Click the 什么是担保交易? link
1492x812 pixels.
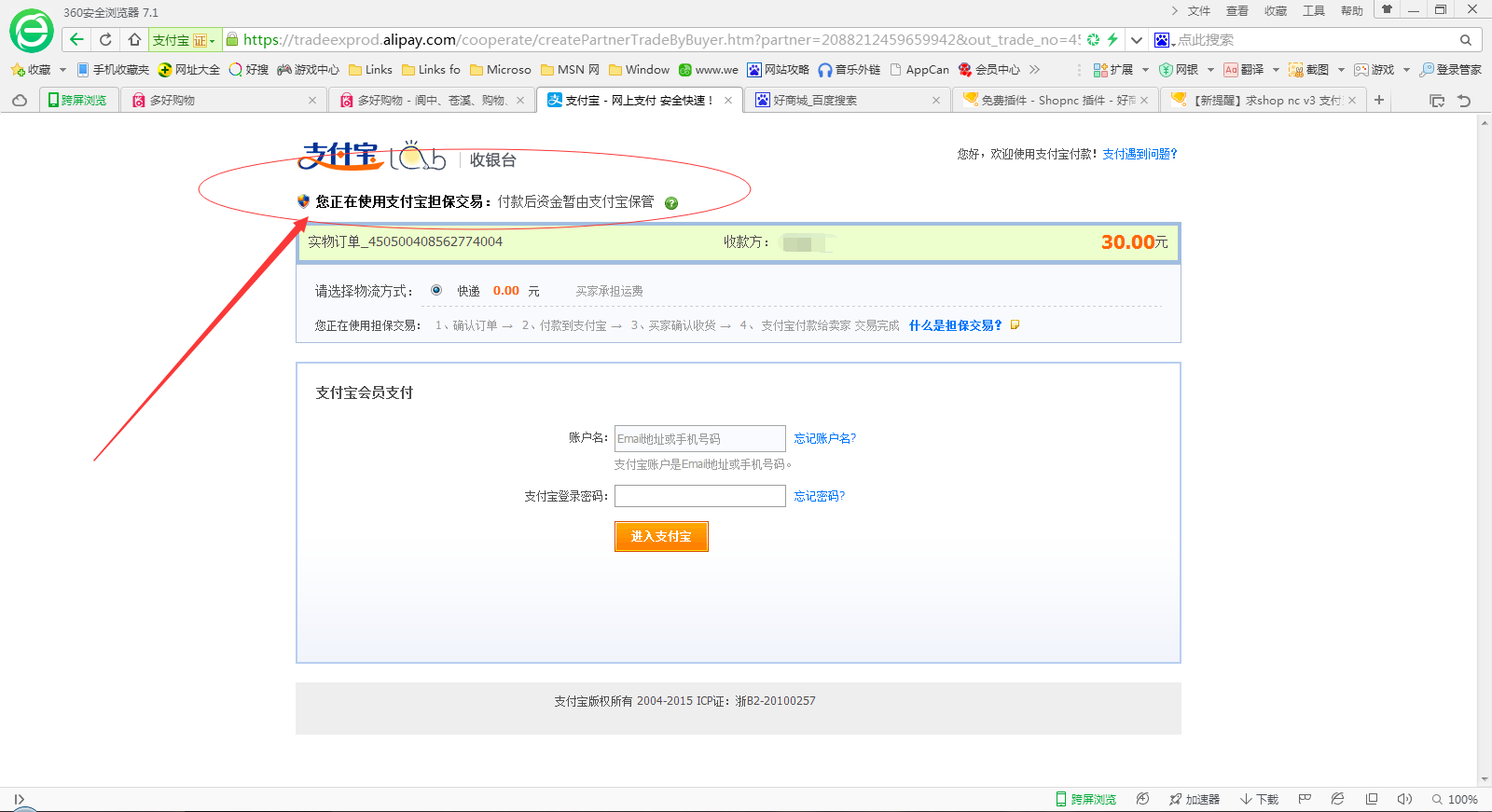955,325
